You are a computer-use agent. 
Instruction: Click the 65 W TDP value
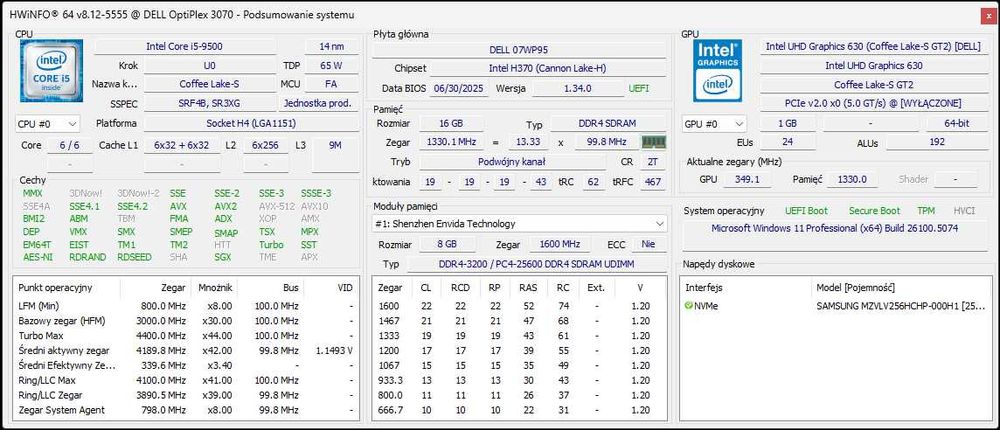coord(332,65)
